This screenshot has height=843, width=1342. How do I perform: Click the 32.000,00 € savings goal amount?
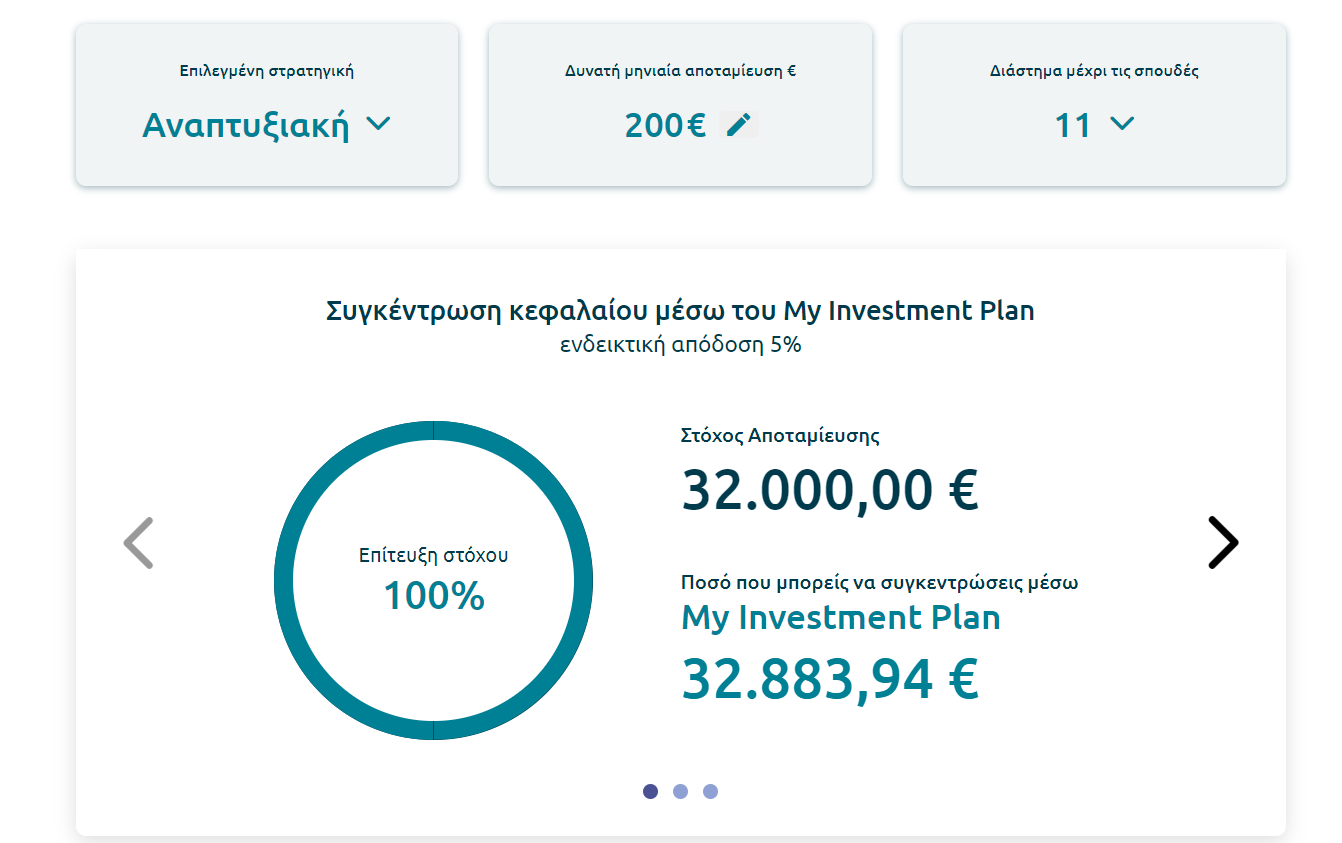829,490
